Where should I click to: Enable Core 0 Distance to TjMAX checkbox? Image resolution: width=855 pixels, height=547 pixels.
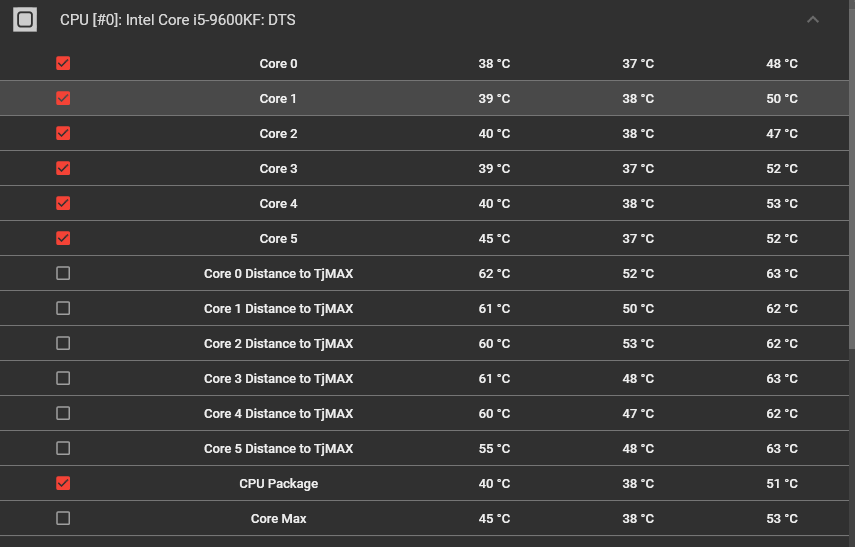[x=63, y=274]
